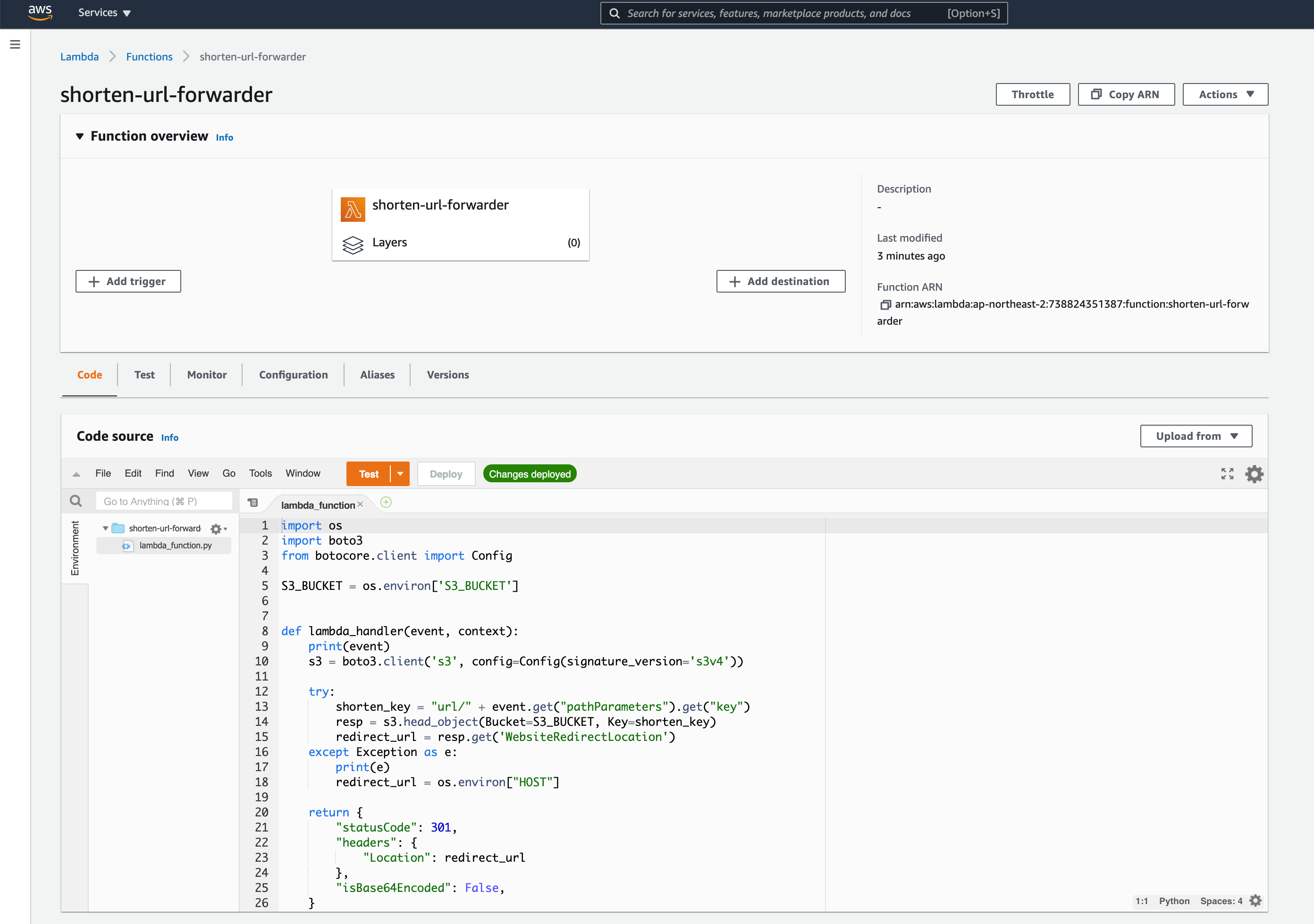Click the search magnifier in the editor sidebar
This screenshot has width=1314, height=924.
click(x=76, y=501)
